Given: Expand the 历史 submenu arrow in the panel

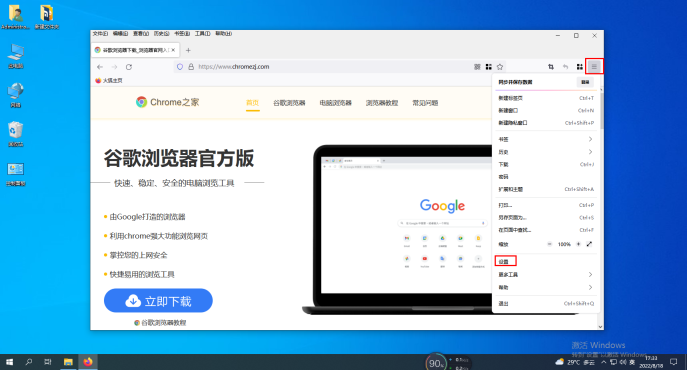Looking at the screenshot, I should click(590, 152).
